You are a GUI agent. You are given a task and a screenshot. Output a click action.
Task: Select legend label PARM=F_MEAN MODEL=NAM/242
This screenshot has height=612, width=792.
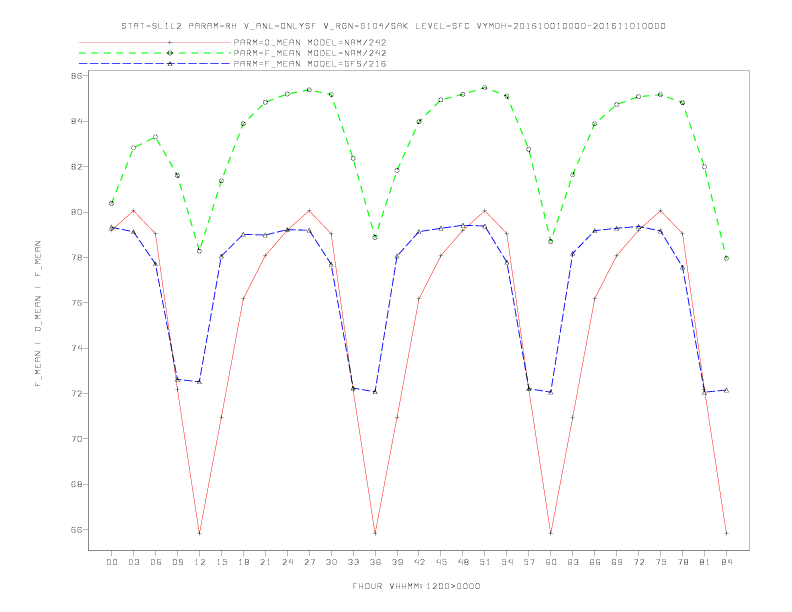[x=310, y=53]
